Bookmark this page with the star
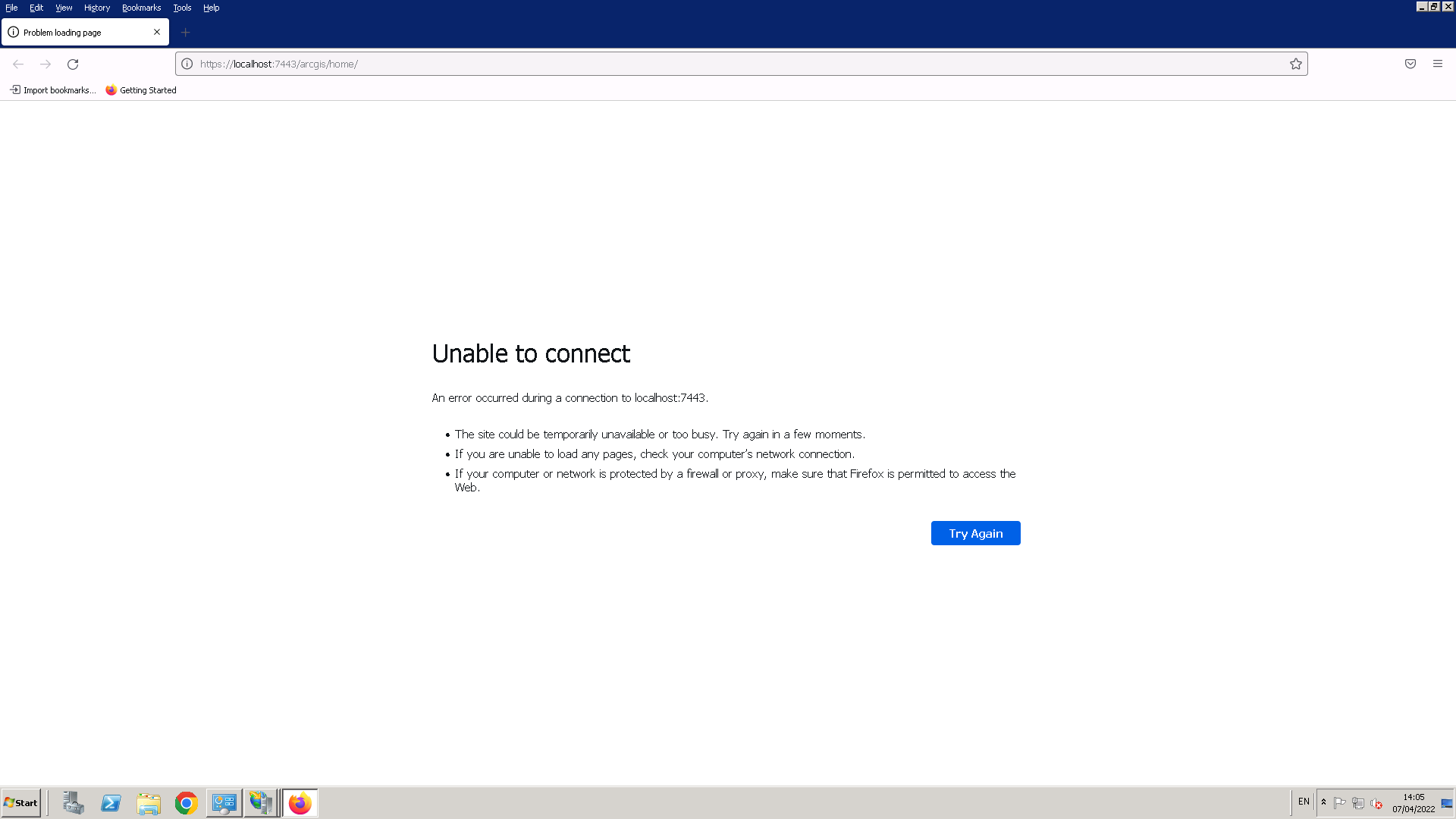The image size is (1456, 819). tap(1295, 64)
